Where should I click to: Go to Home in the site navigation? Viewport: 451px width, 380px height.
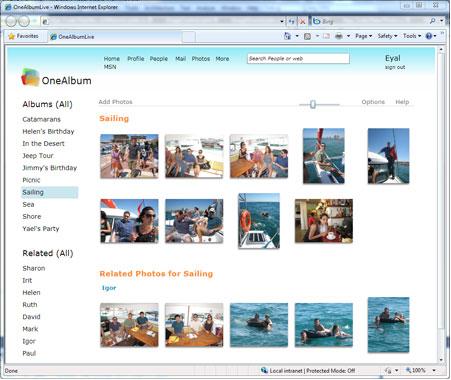[112, 59]
